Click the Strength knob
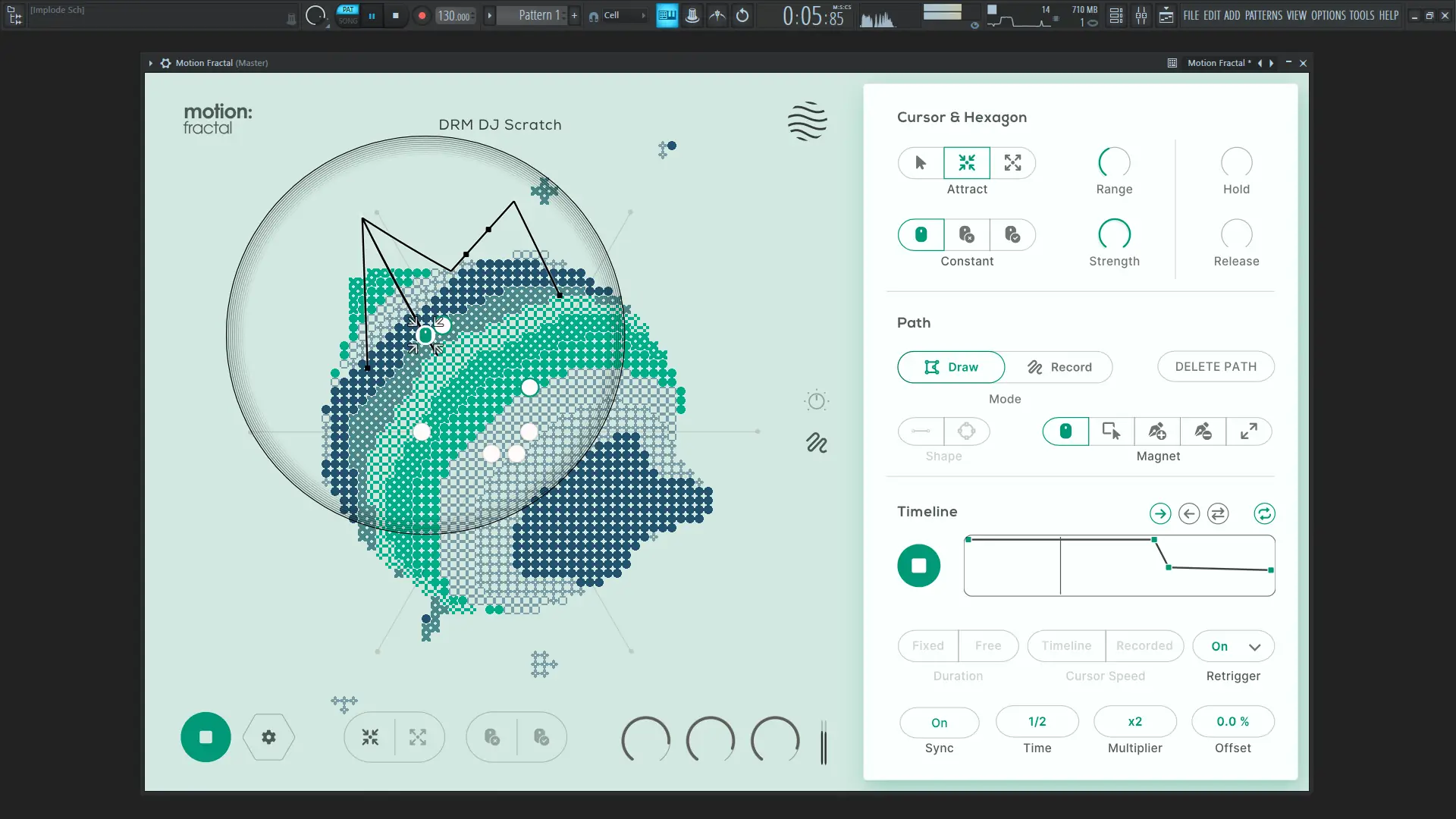The width and height of the screenshot is (1456, 819). [x=1114, y=234]
